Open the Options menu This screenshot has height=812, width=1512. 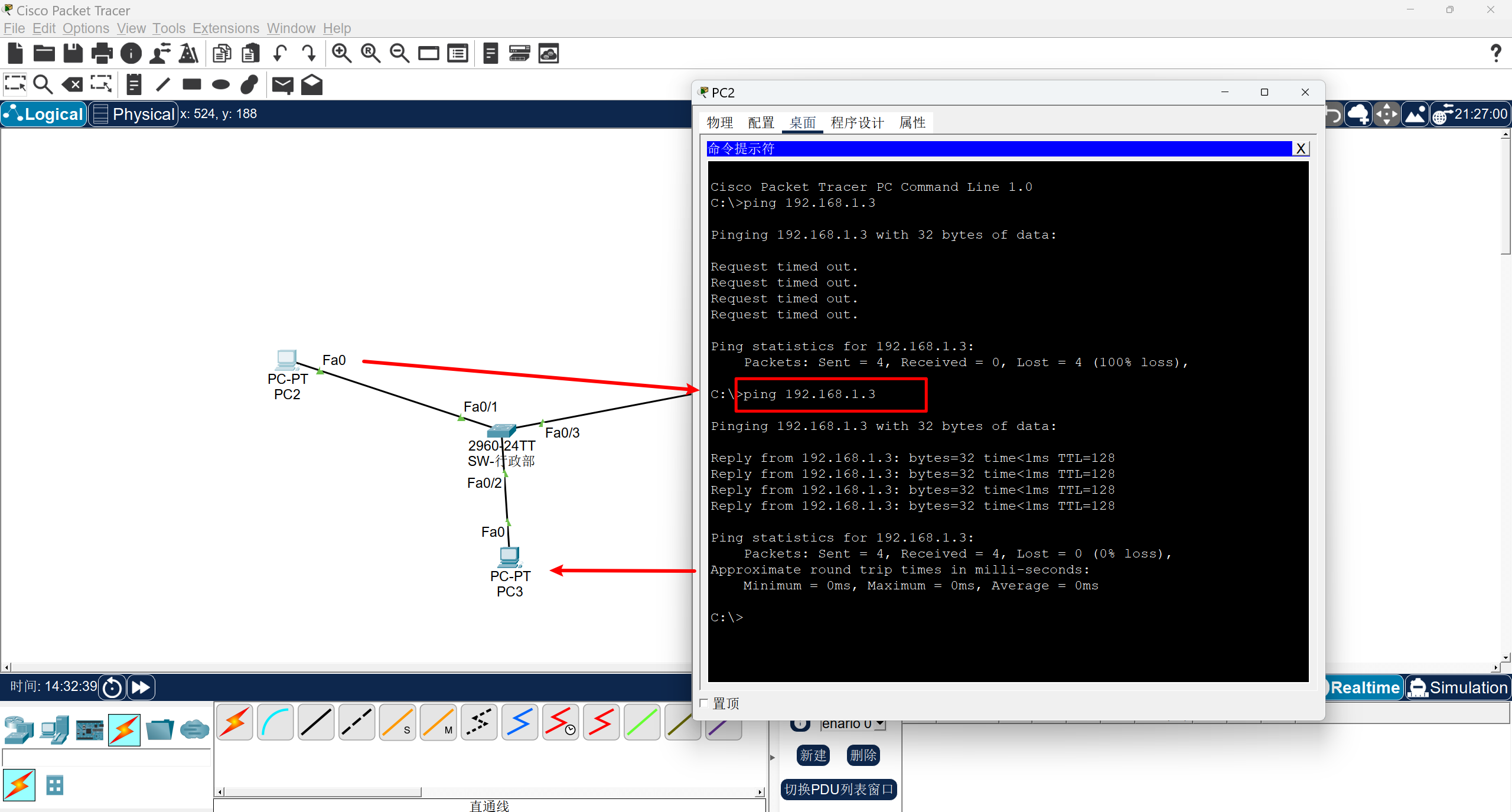(x=86, y=28)
